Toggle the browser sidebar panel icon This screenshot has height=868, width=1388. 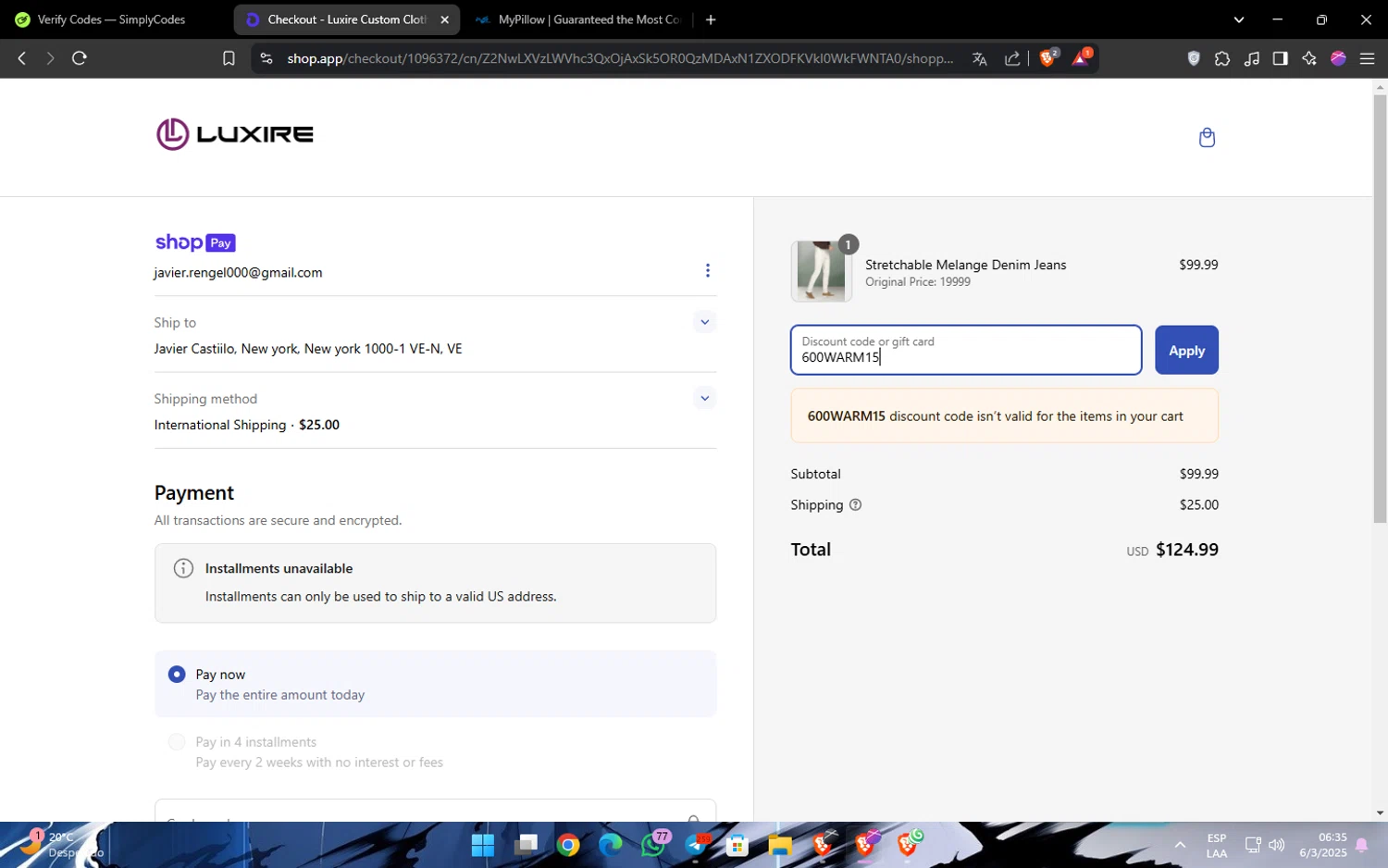click(1281, 58)
